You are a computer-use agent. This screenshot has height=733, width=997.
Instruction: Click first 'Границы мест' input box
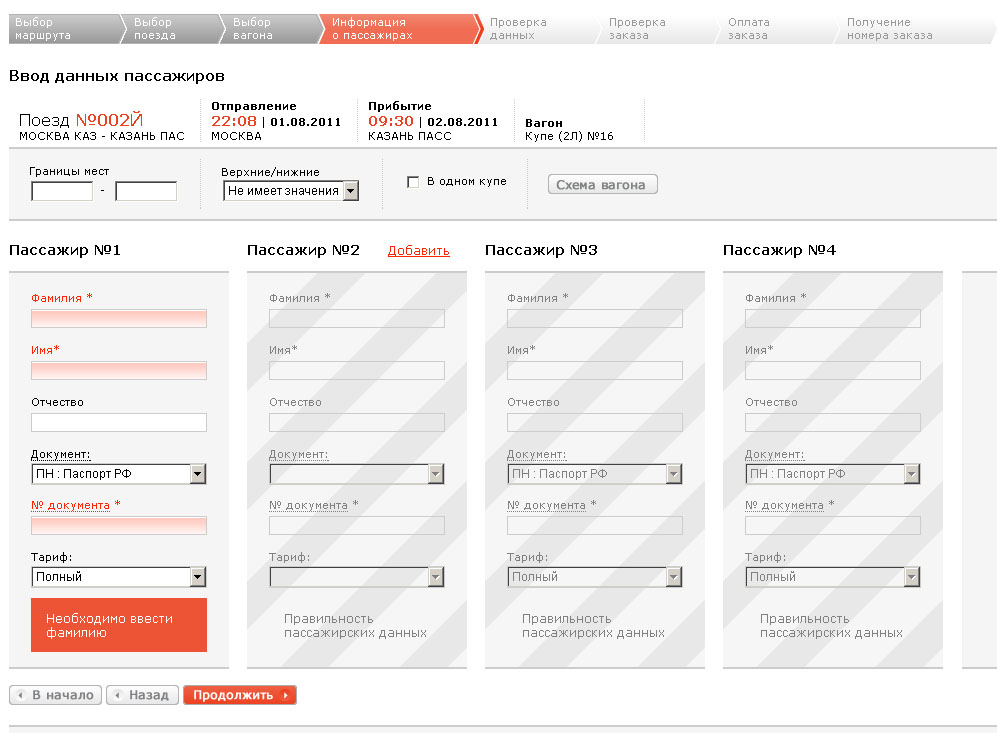tap(62, 191)
